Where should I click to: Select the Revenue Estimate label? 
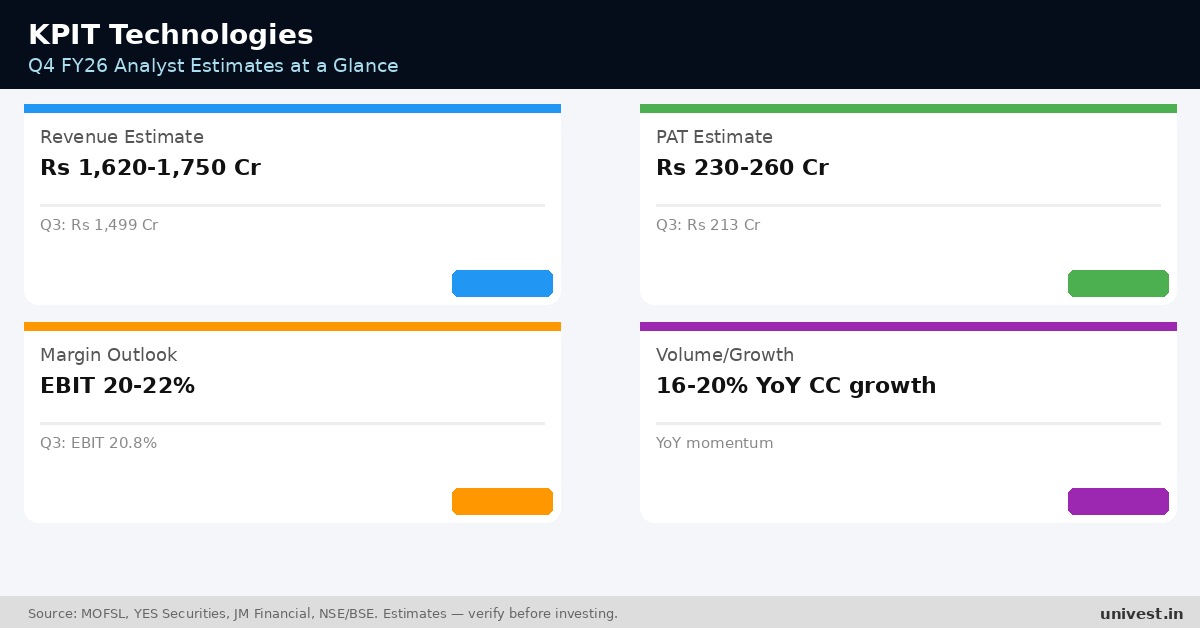[122, 137]
